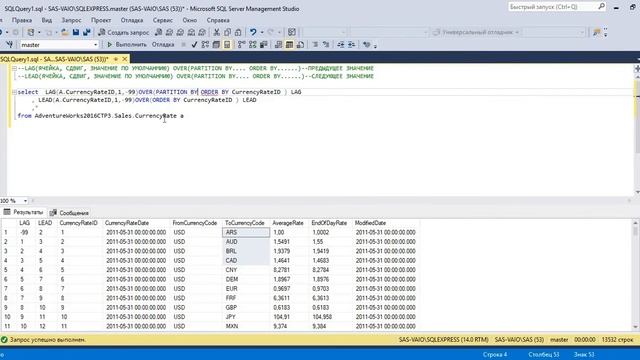Click the 13532 строк row count in status bar
The height and width of the screenshot is (360, 640).
pyautogui.click(x=617, y=340)
